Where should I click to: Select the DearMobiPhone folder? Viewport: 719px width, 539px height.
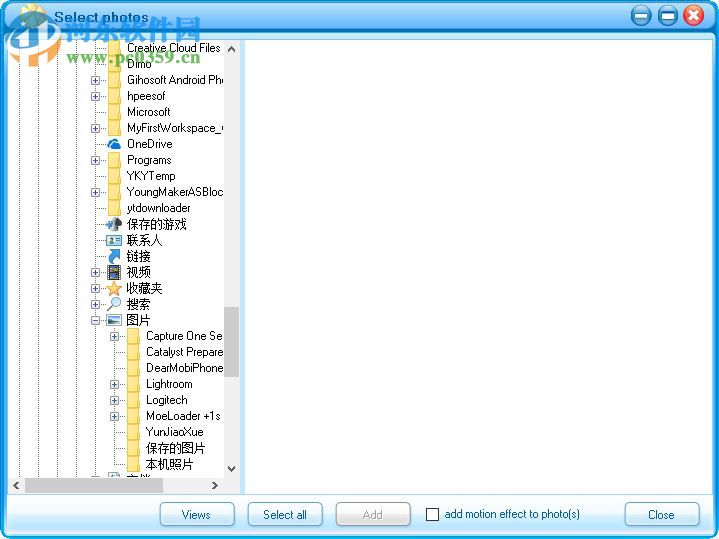(184, 368)
